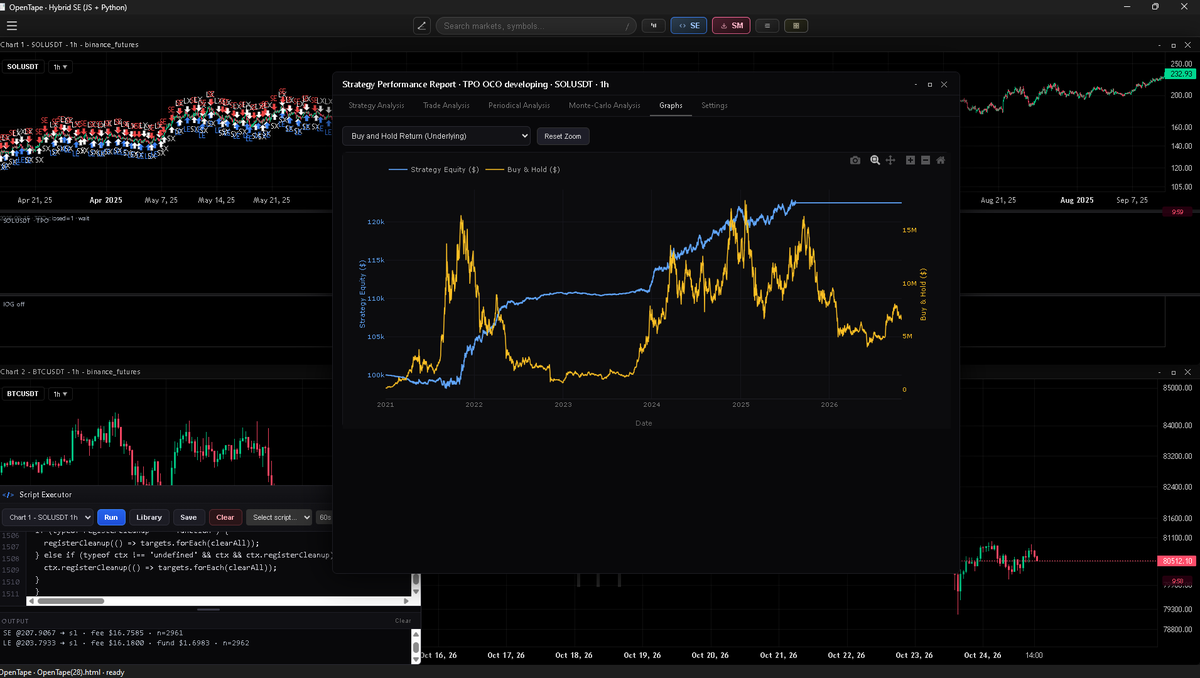Open the SM download button
The height and width of the screenshot is (678, 1200).
click(731, 25)
